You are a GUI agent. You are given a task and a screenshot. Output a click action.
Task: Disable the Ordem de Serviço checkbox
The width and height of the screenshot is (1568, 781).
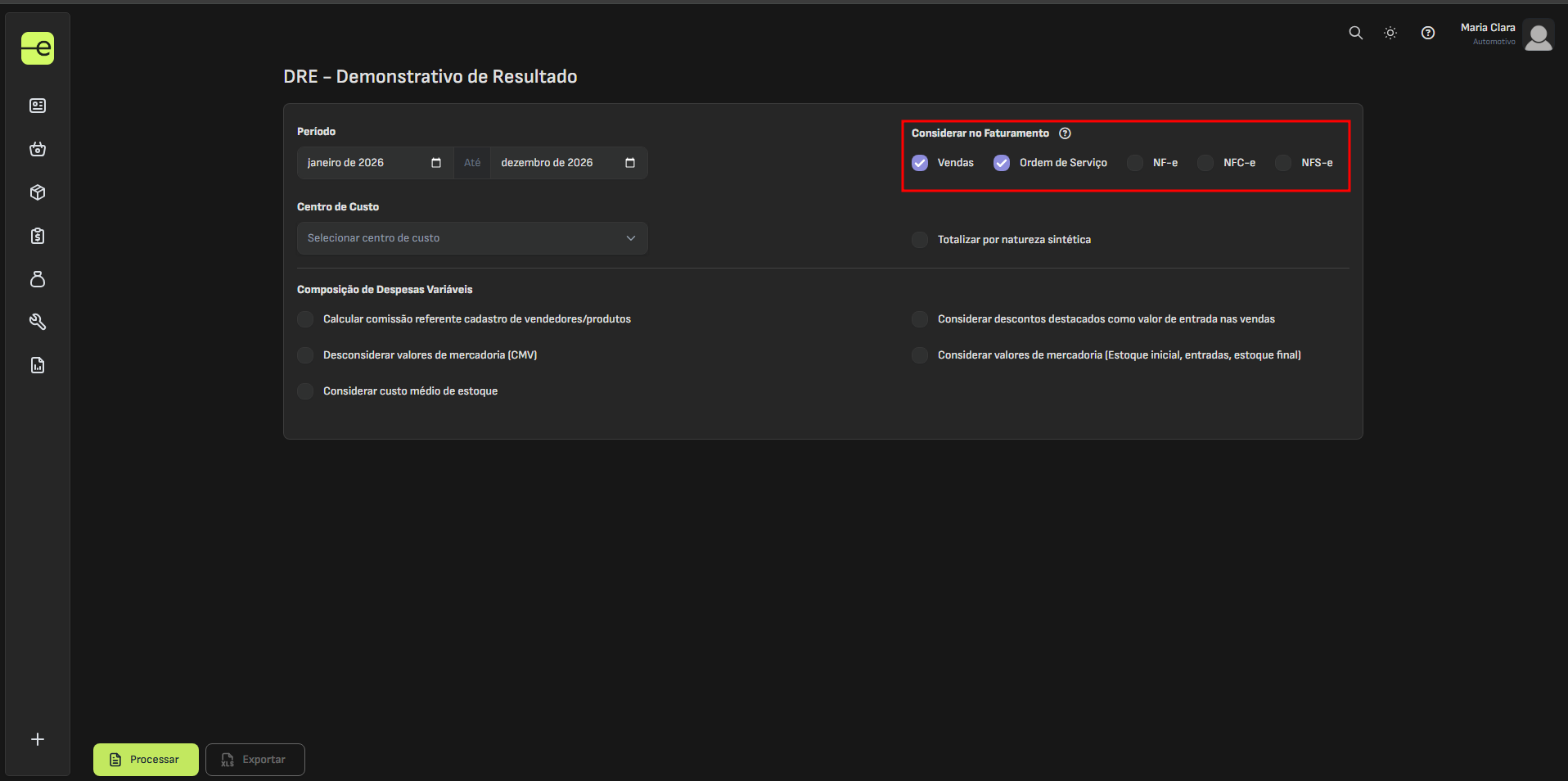tap(1000, 162)
